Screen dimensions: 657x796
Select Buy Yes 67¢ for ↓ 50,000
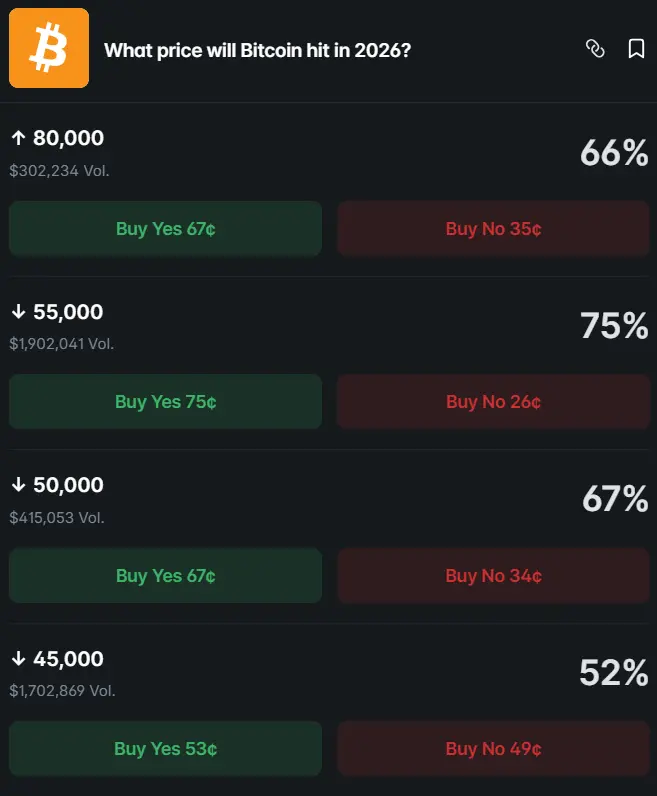165,576
